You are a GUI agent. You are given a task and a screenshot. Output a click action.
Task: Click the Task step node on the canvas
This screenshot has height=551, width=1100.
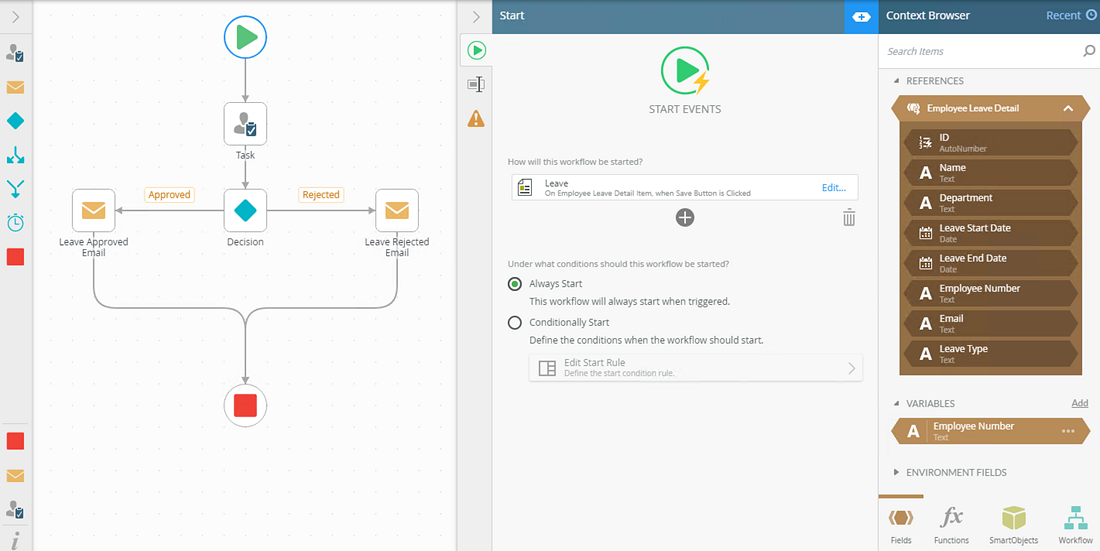coord(245,124)
